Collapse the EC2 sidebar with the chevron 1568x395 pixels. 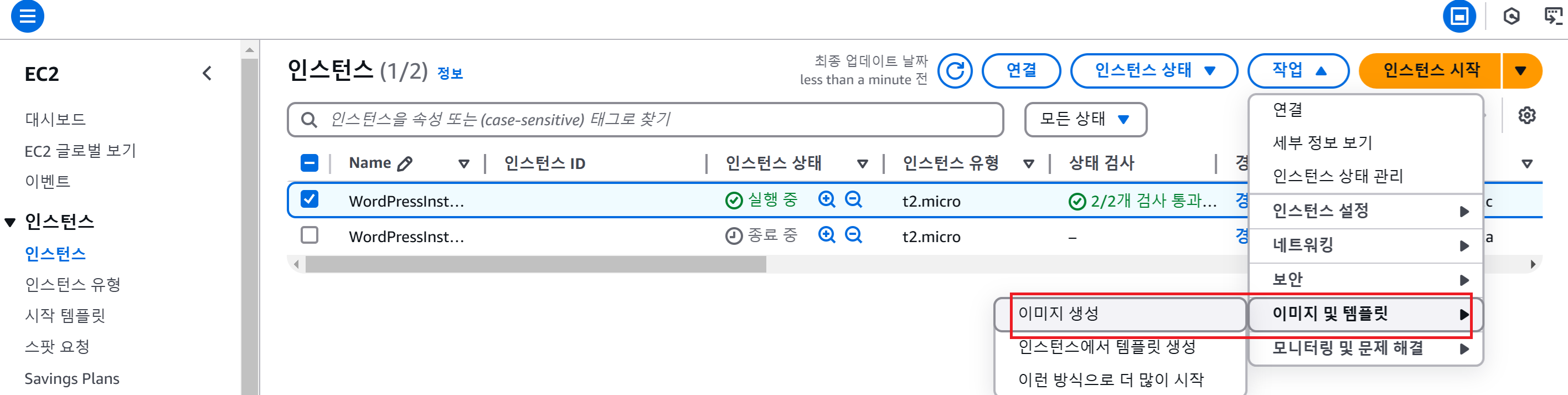click(207, 74)
